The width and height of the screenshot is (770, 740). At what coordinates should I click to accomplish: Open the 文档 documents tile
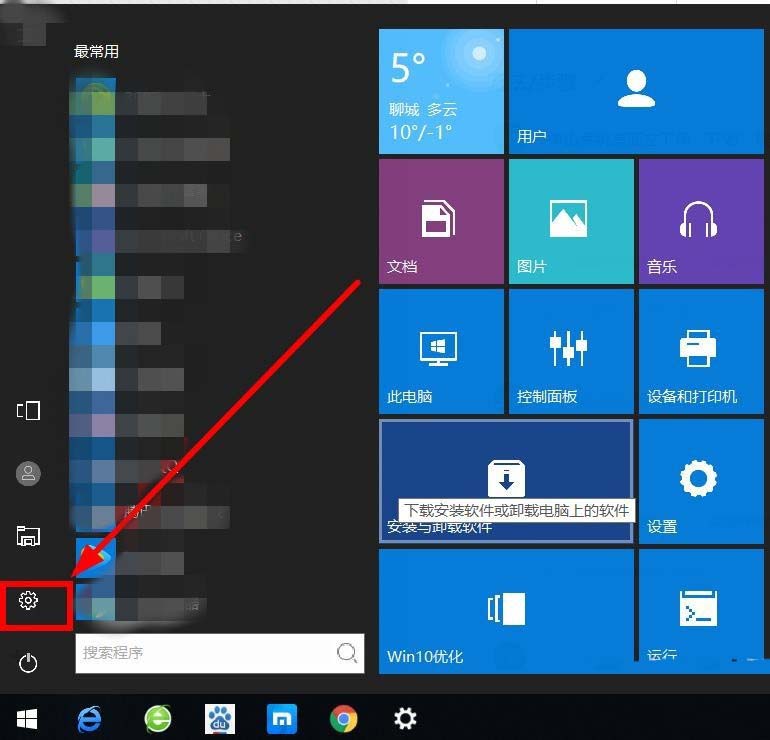pos(441,221)
